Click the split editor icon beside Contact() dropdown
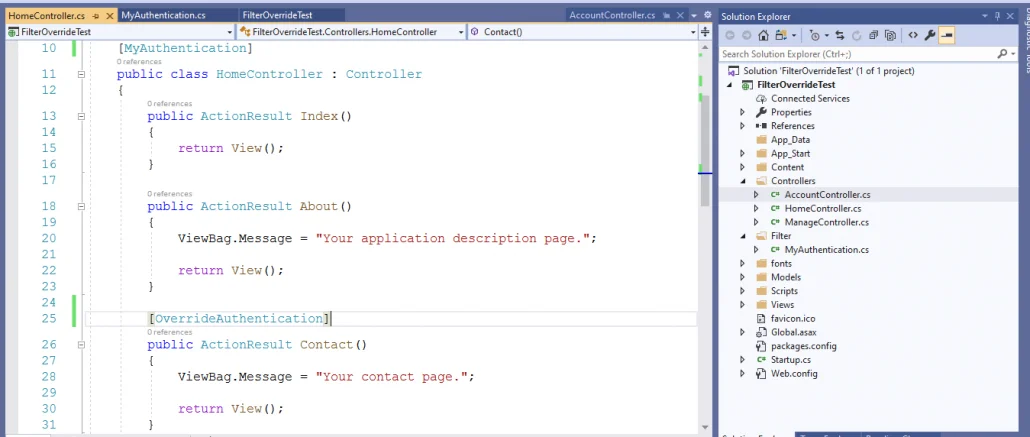The image size is (1030, 437). [x=705, y=32]
